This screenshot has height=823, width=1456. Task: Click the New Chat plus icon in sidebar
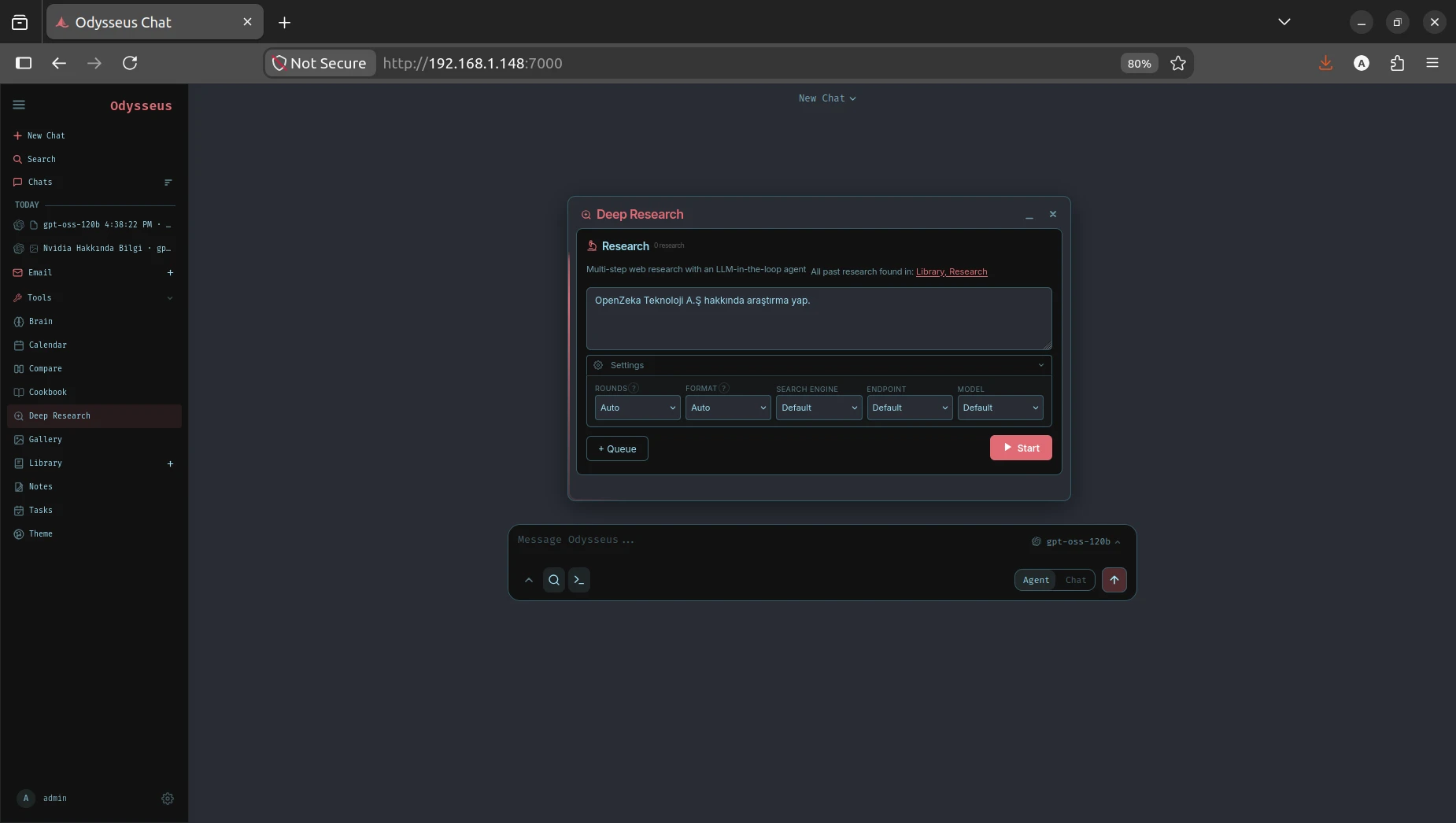pyautogui.click(x=17, y=135)
